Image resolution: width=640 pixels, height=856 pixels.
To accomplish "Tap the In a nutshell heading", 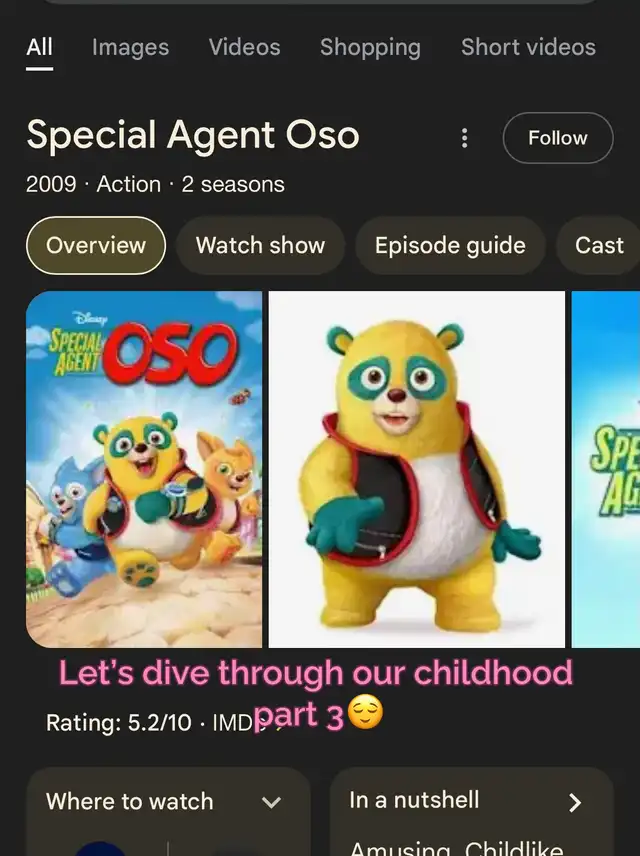I will pos(414,800).
